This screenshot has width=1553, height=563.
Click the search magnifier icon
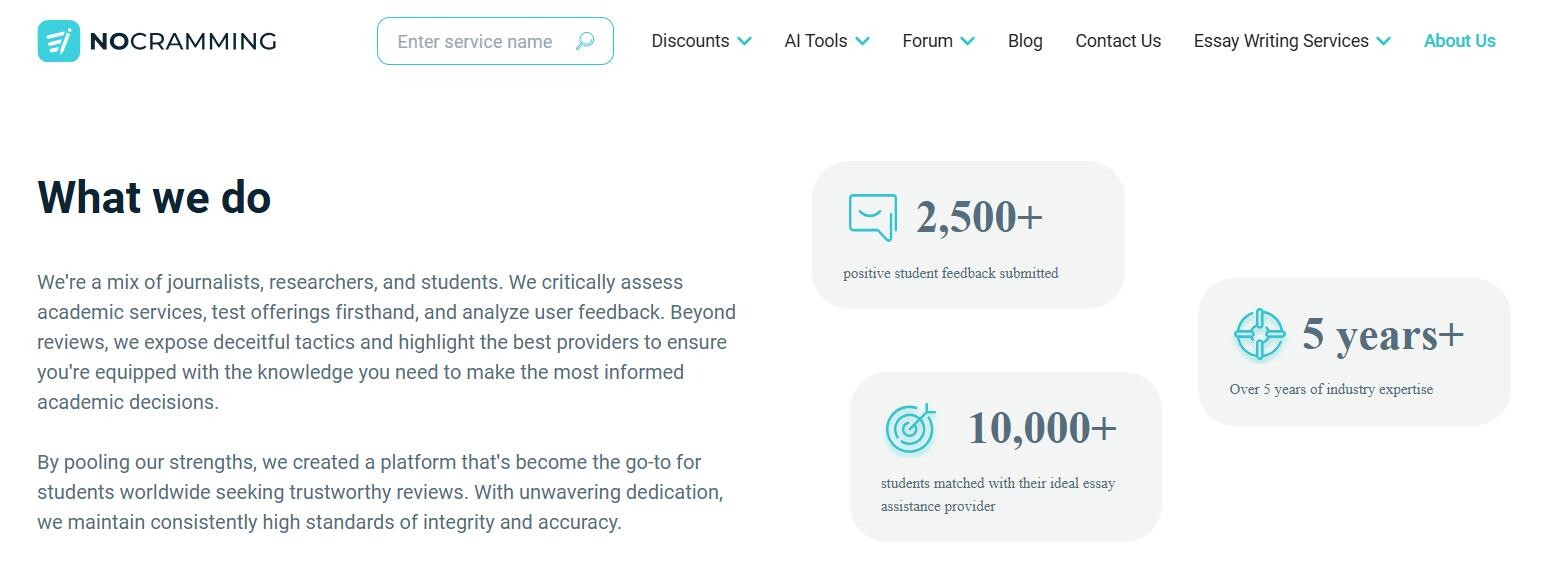(585, 41)
